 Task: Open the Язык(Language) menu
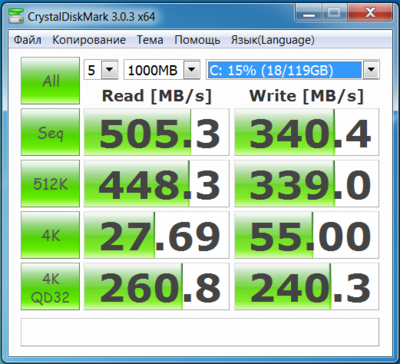(x=273, y=40)
